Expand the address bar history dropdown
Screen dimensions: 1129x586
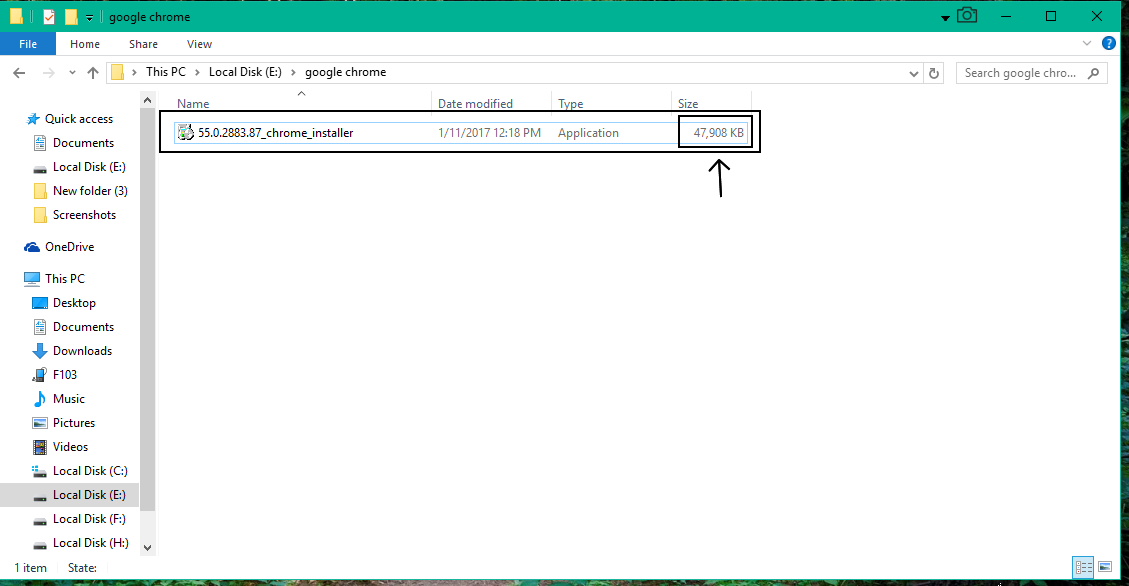[913, 72]
